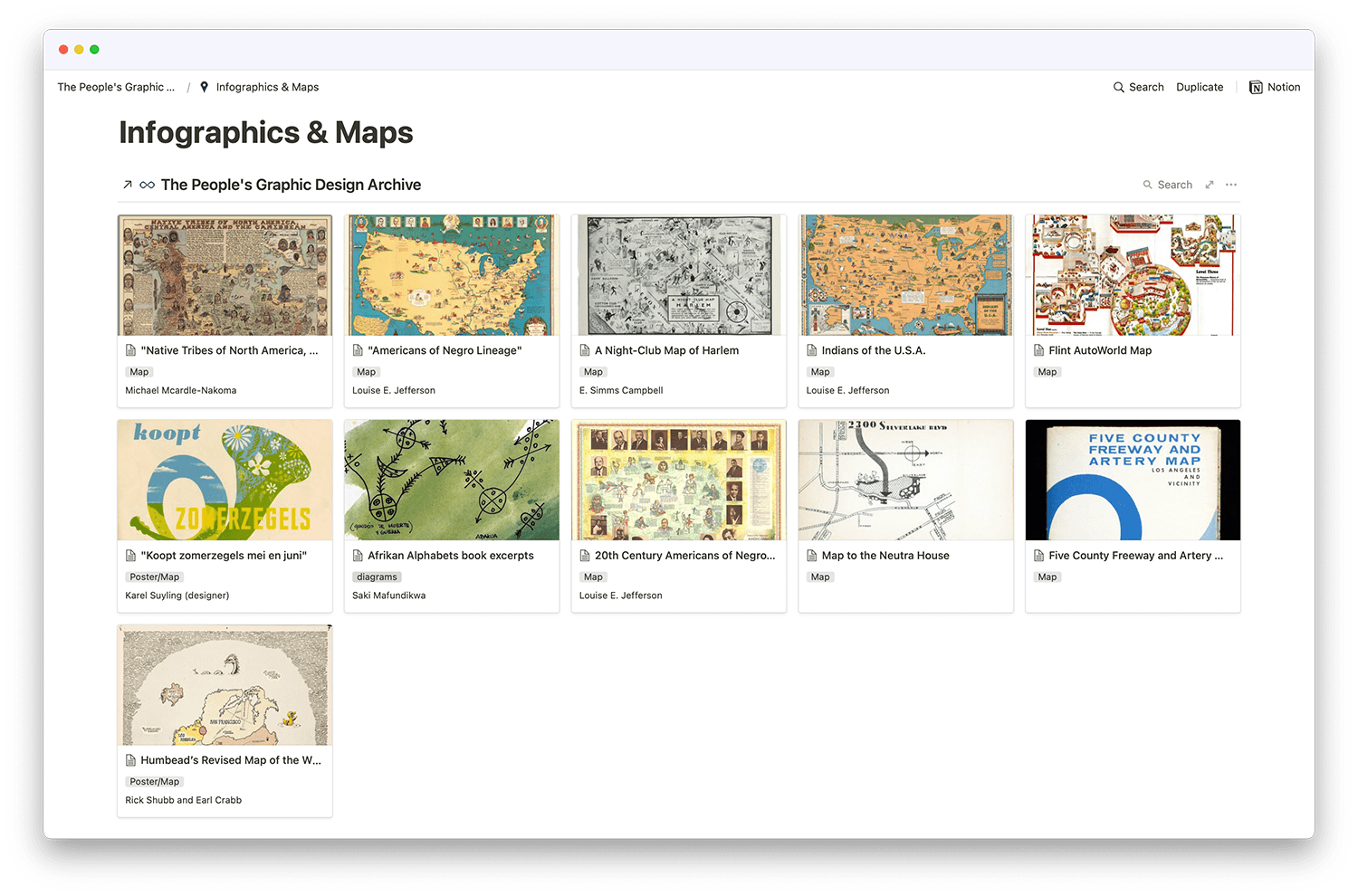Open the three-dot database options menu
Image resolution: width=1358 pixels, height=896 pixels.
point(1231,185)
